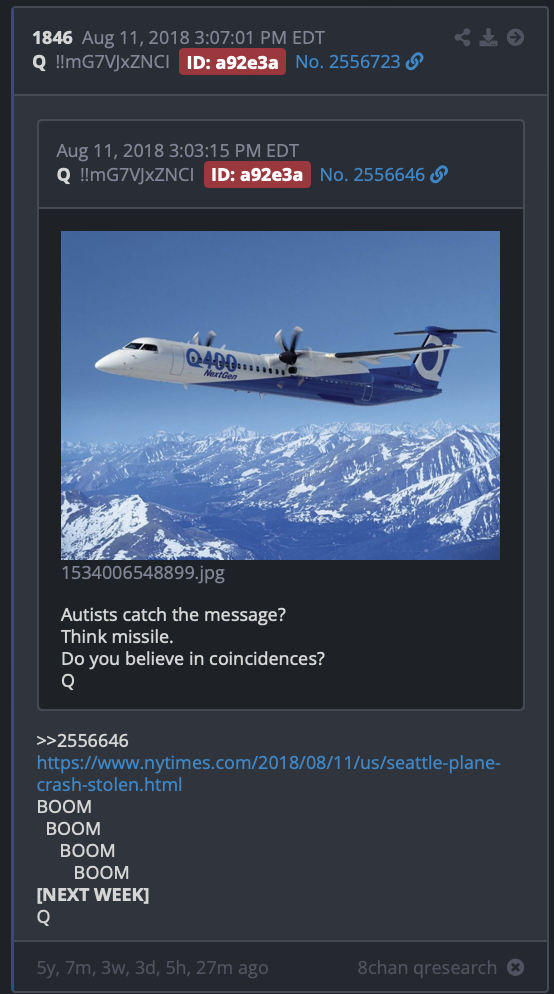Click chain link icon beside No. 2556723
The height and width of the screenshot is (994, 554).
pyautogui.click(x=415, y=61)
